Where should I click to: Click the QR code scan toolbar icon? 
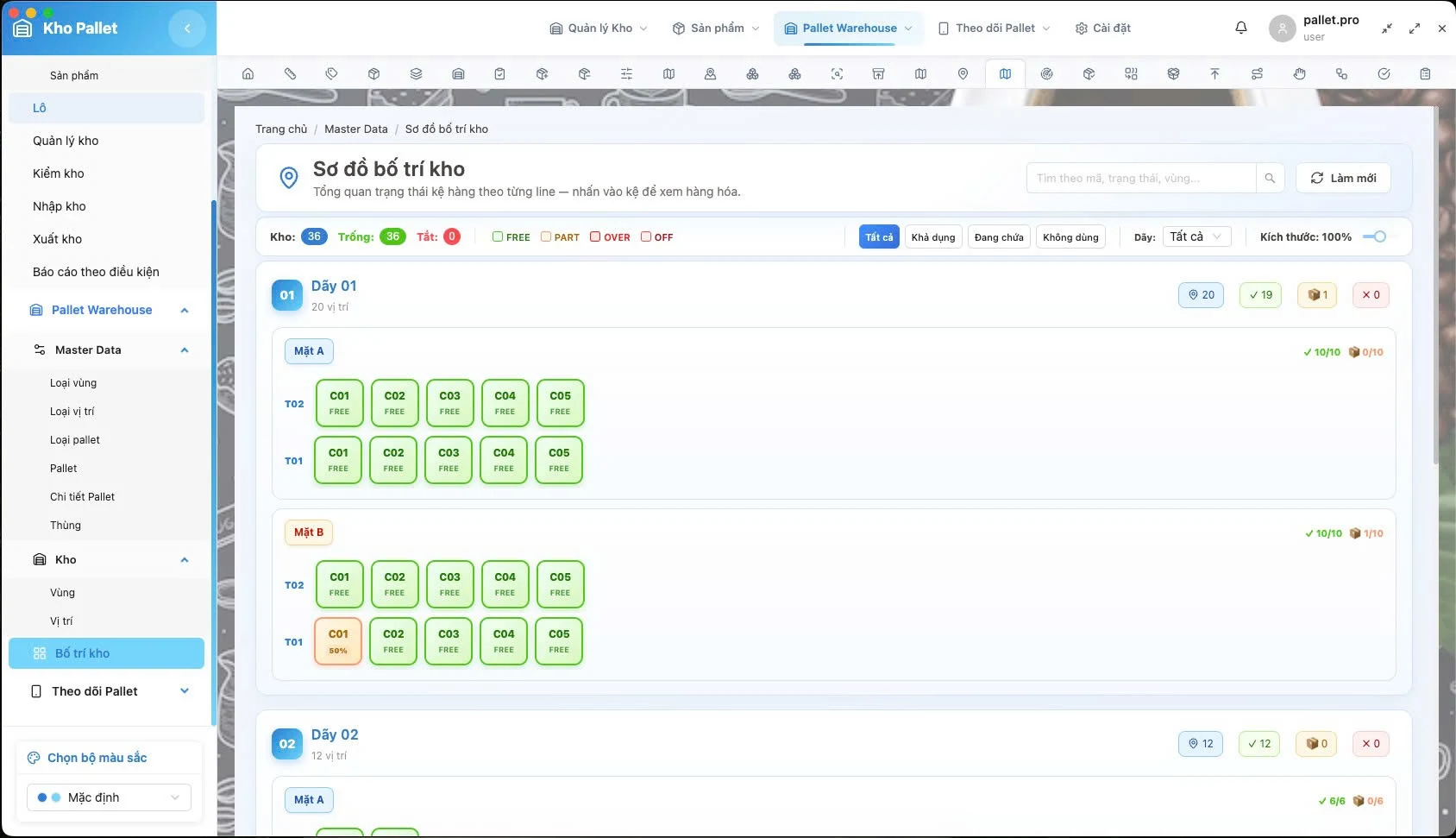(1131, 74)
